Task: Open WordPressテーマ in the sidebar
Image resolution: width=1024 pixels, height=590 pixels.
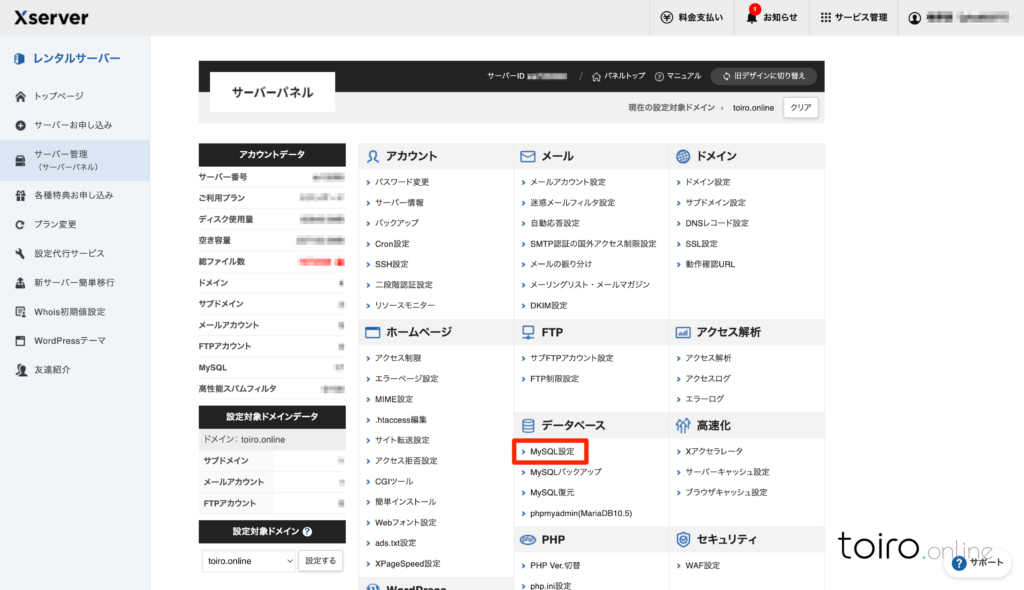Action: (x=69, y=340)
